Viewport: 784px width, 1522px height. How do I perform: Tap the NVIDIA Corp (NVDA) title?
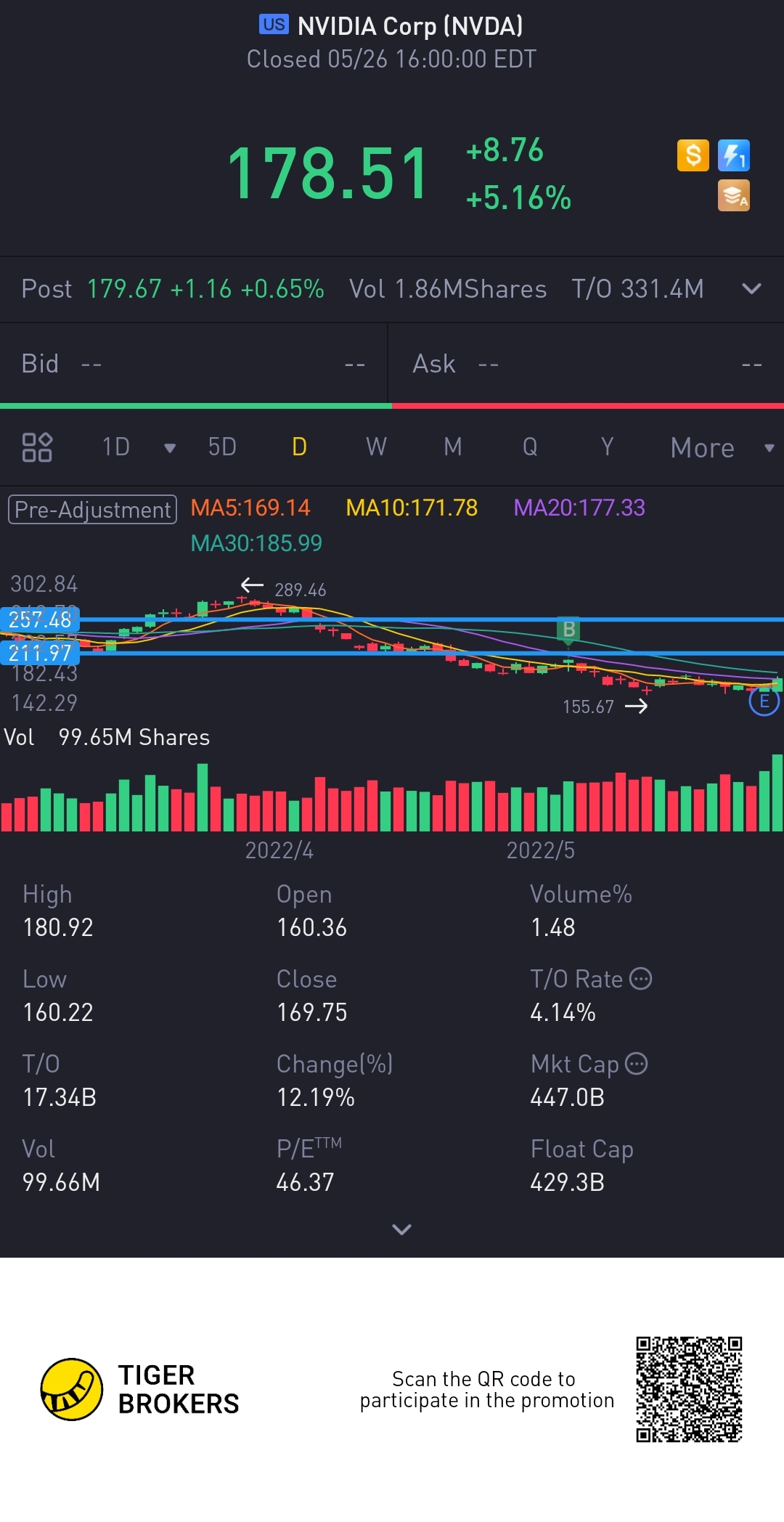pos(410,26)
